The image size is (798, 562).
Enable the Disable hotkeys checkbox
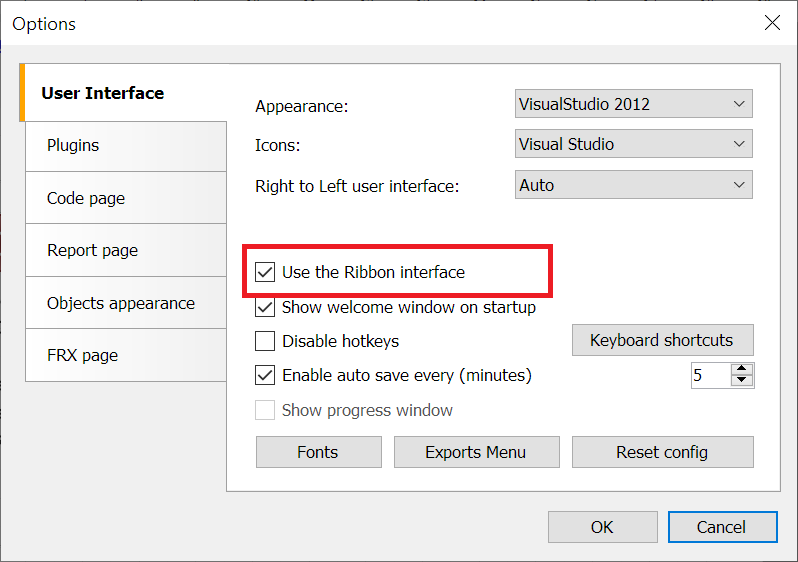pos(265,341)
